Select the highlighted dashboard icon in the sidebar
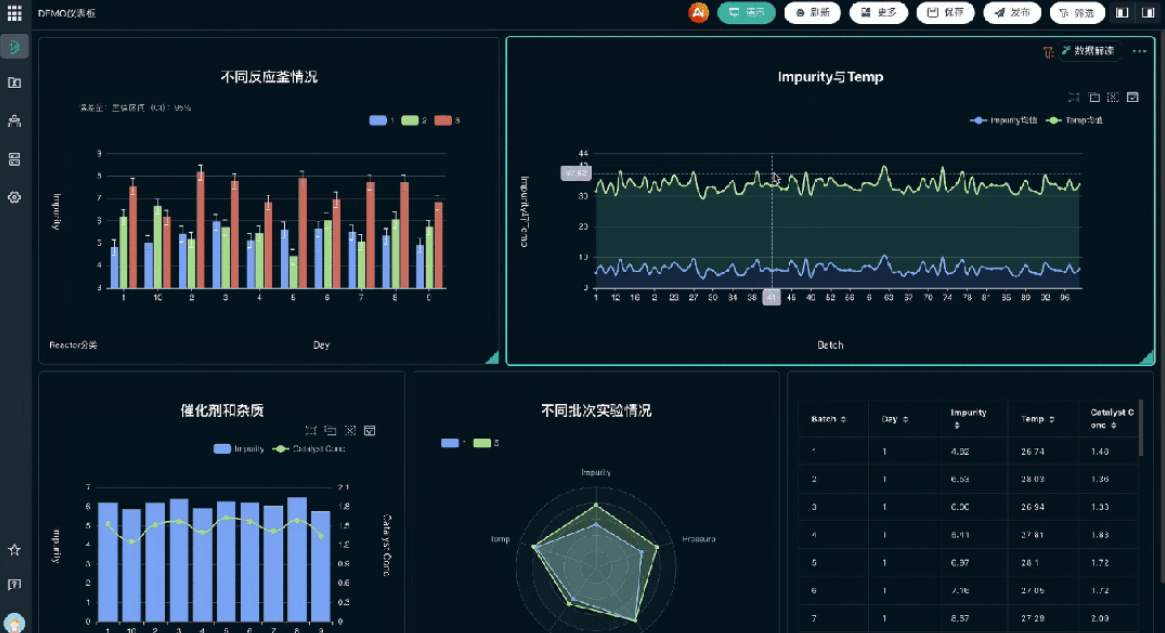 pos(14,48)
